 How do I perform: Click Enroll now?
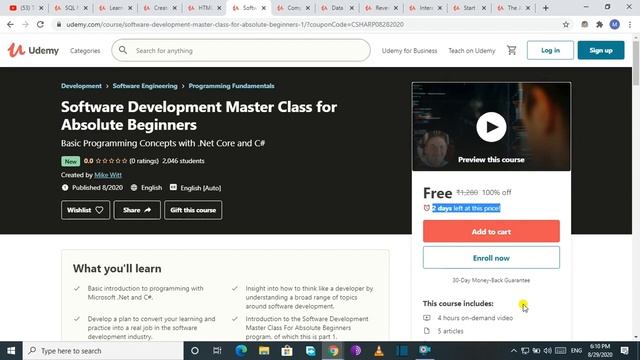491,258
